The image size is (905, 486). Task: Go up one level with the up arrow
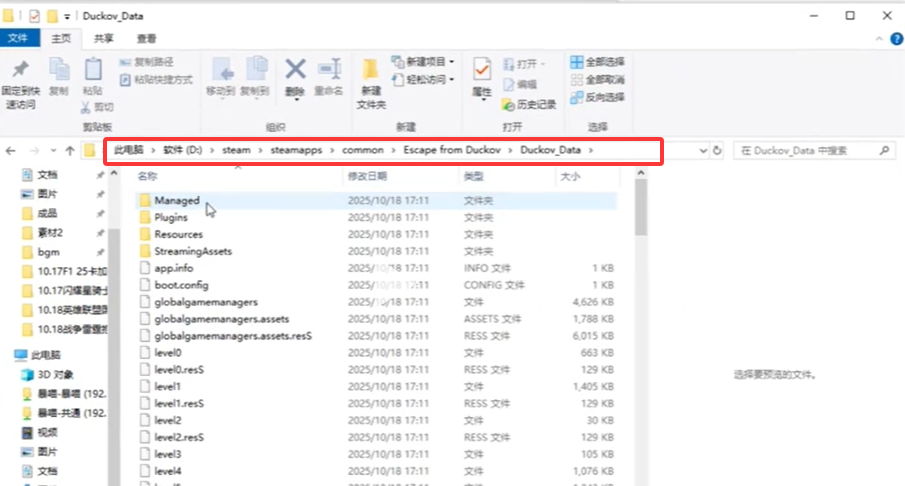[69, 150]
